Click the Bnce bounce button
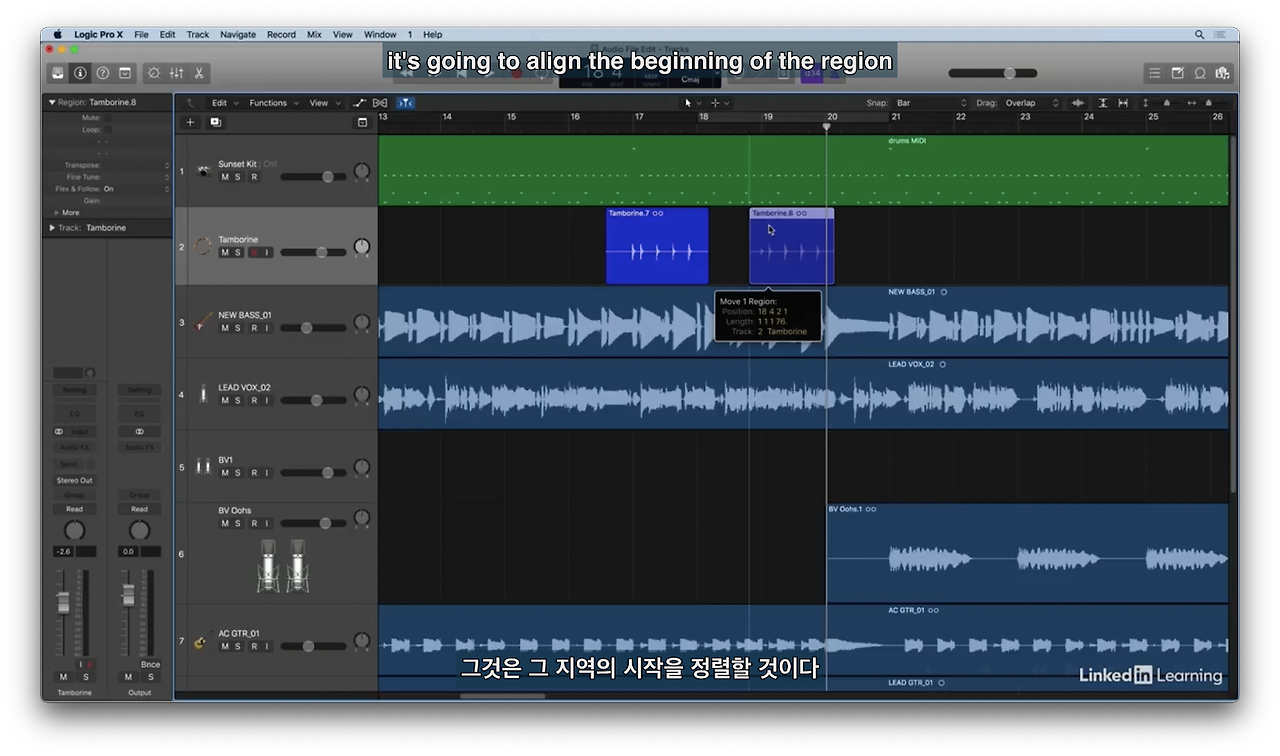Screen dimensions: 1280x756 point(150,664)
